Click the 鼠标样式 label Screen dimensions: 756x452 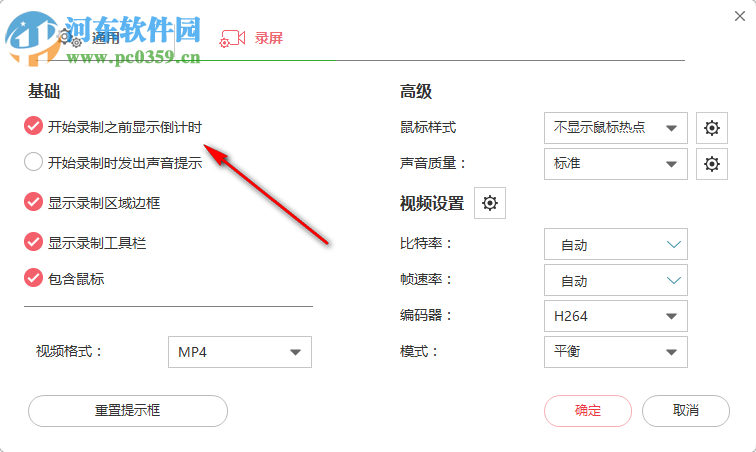(x=428, y=127)
